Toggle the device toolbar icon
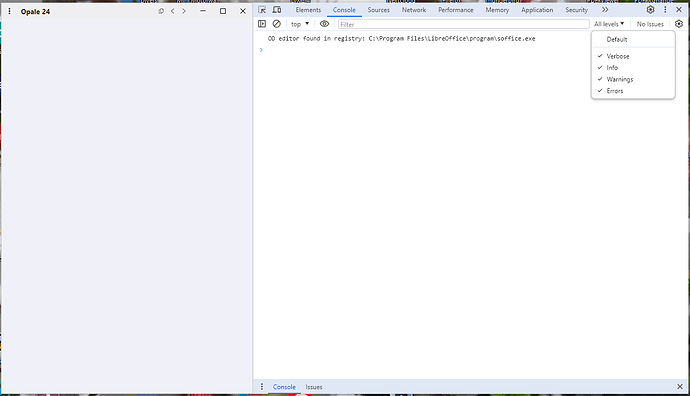The height and width of the screenshot is (396, 690). tap(277, 10)
